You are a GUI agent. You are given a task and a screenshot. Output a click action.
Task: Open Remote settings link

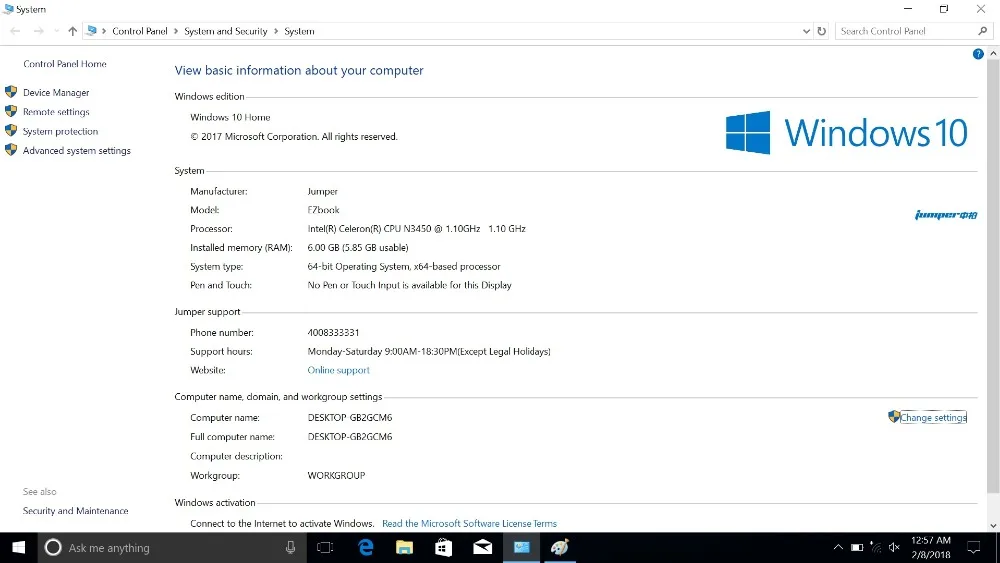click(x=56, y=112)
